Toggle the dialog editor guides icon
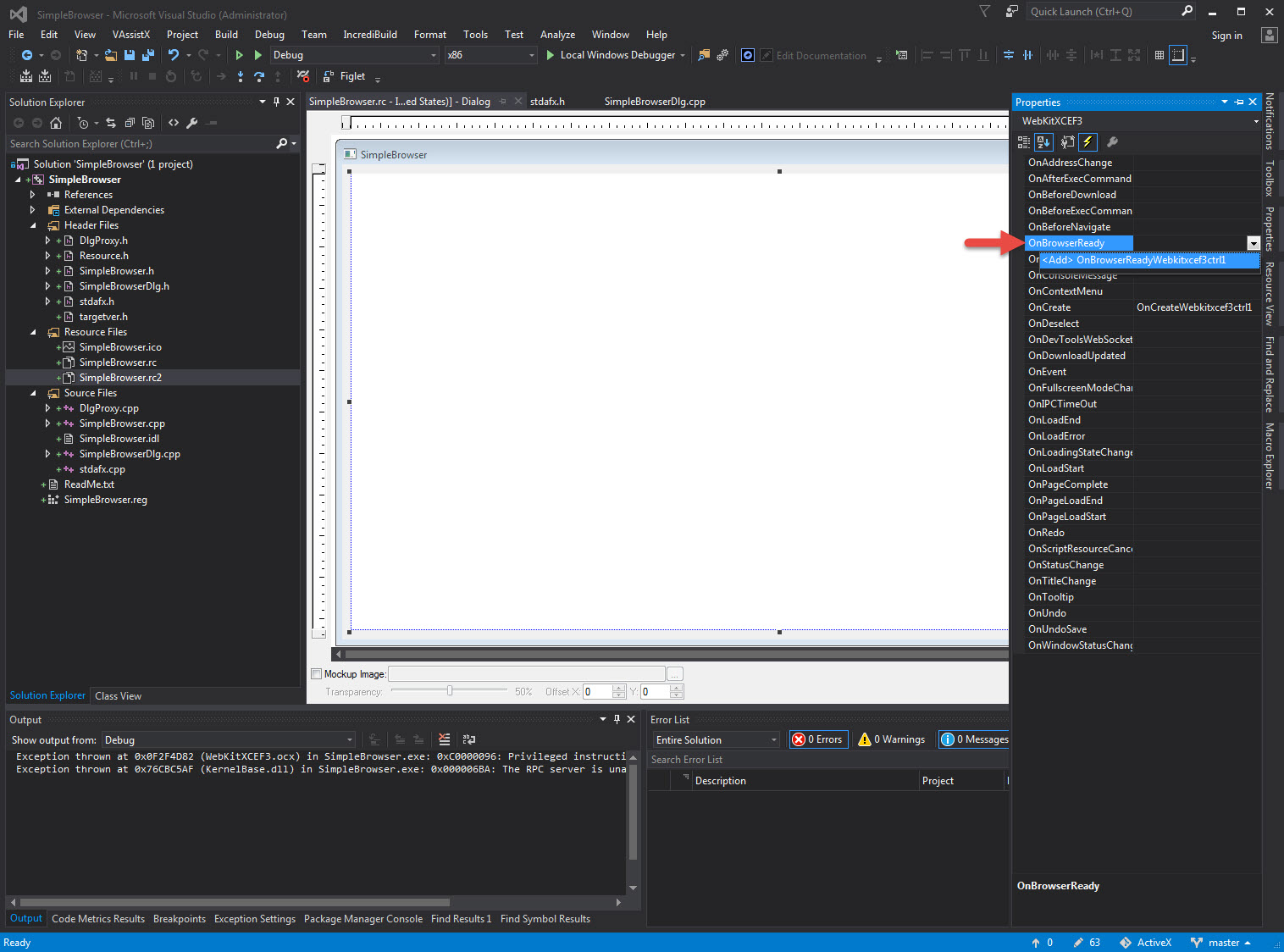This screenshot has height=952, width=1284. (1178, 55)
